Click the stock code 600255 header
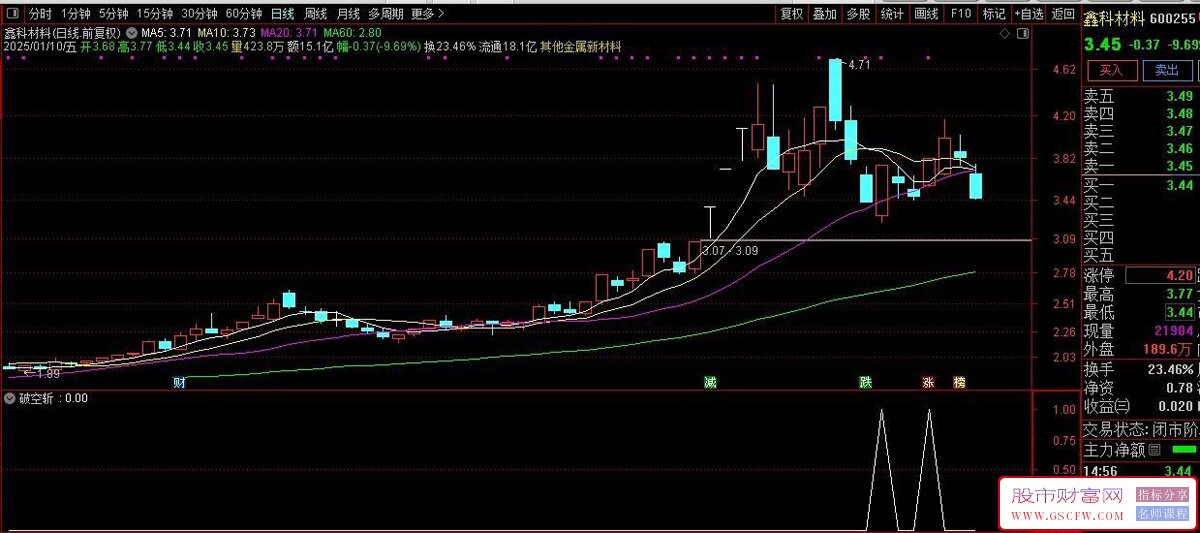 click(x=1174, y=17)
